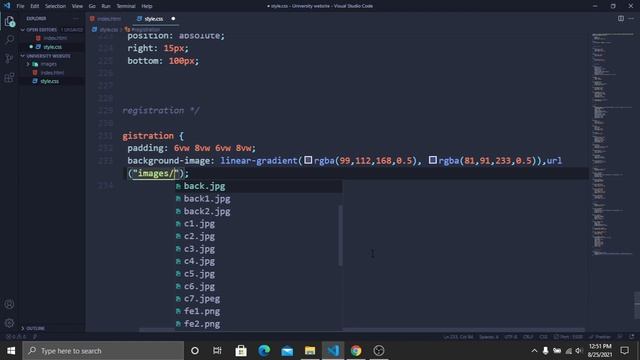Collapse the Open Editors section

[51, 30]
